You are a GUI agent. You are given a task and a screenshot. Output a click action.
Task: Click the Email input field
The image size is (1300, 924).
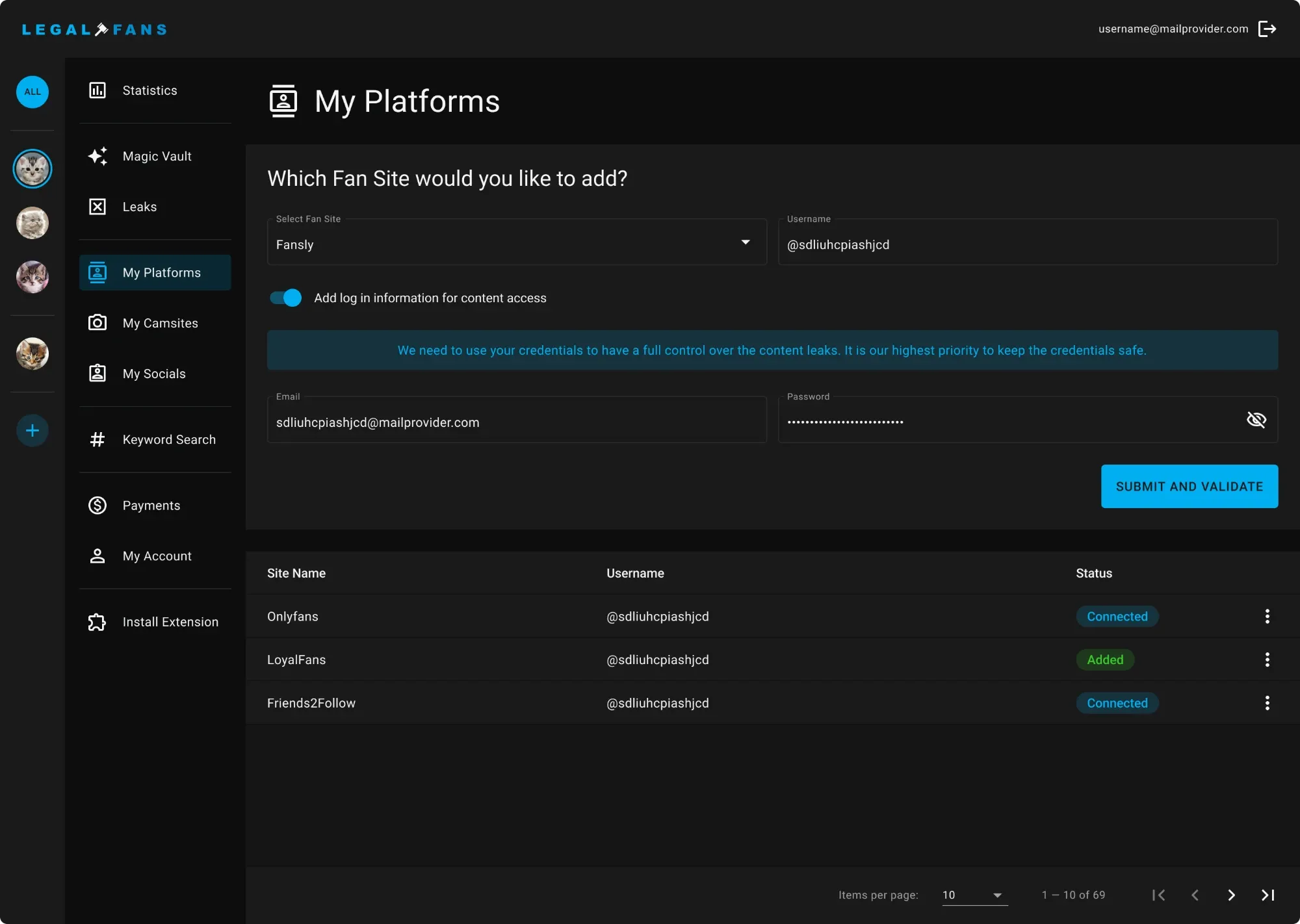(517, 420)
